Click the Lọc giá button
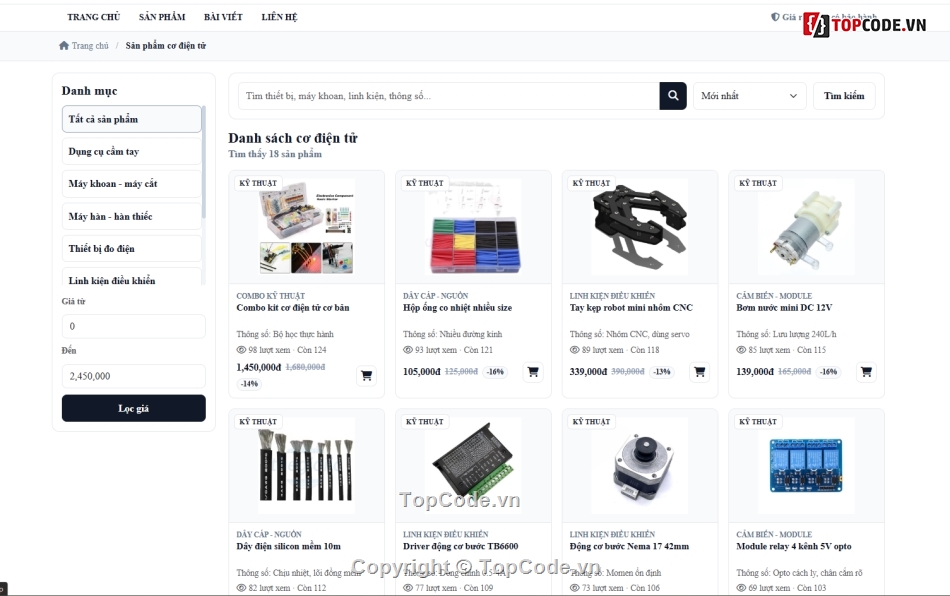The width and height of the screenshot is (950, 596). pos(133,408)
